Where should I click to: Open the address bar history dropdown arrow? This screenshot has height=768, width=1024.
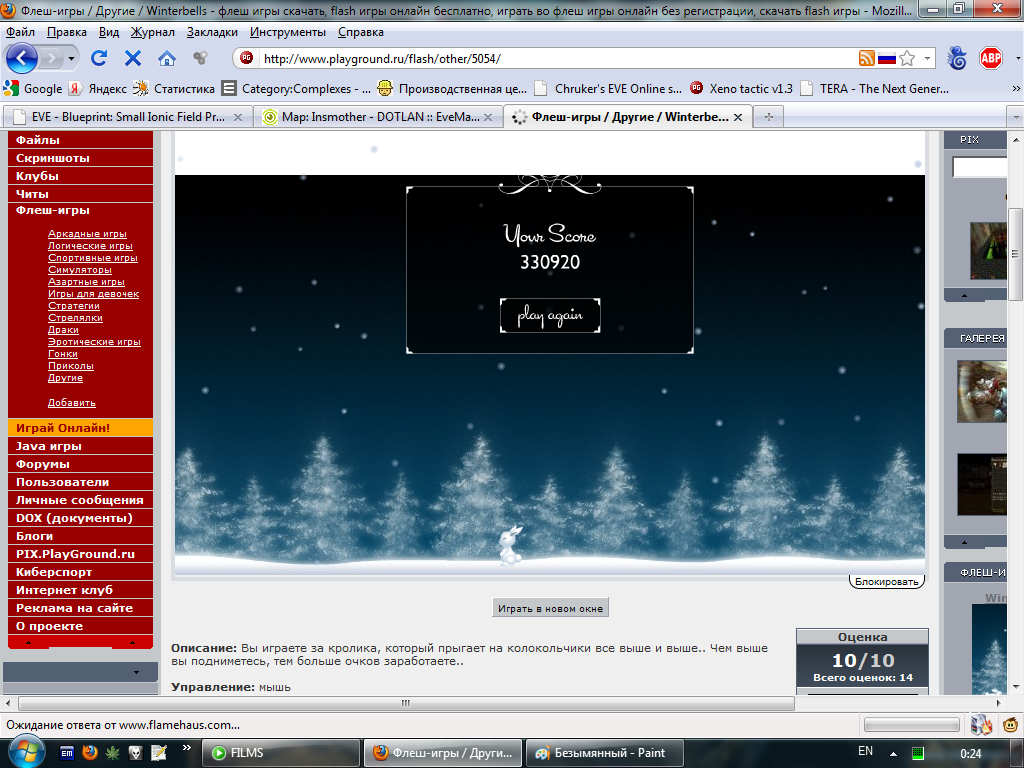927,59
